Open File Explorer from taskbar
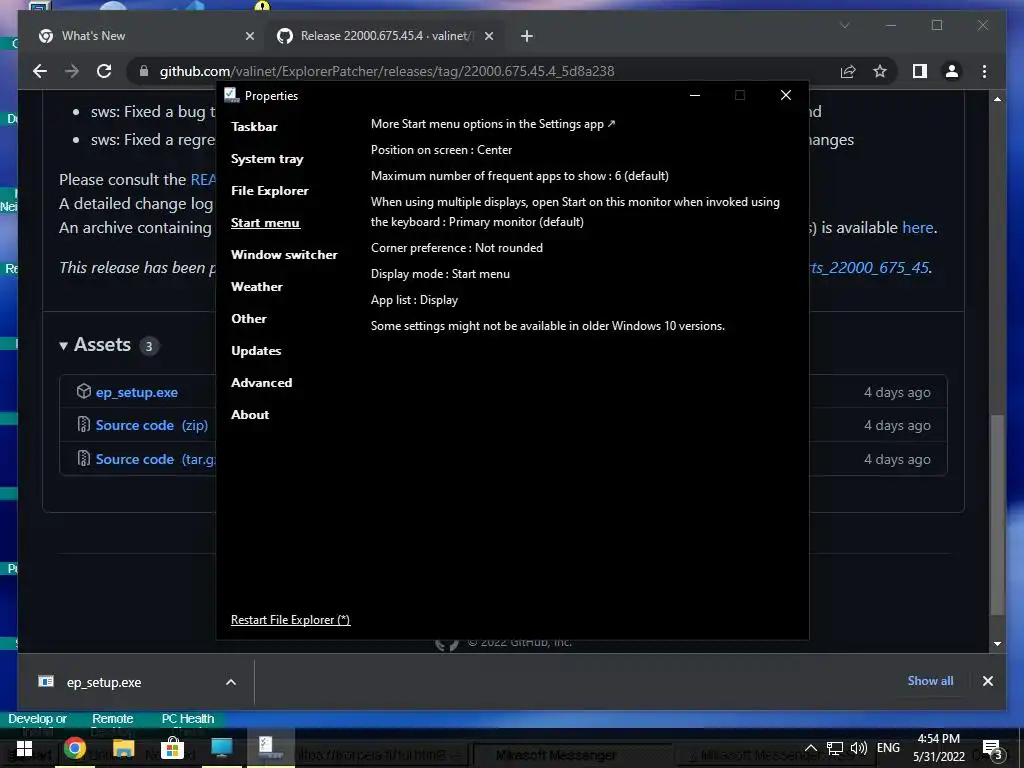The height and width of the screenshot is (768, 1024). pyautogui.click(x=123, y=748)
